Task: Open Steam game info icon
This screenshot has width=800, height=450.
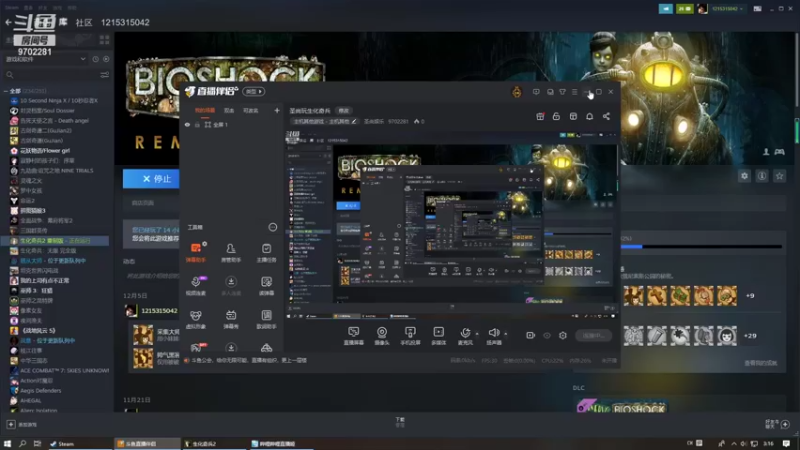Action: 762,176
